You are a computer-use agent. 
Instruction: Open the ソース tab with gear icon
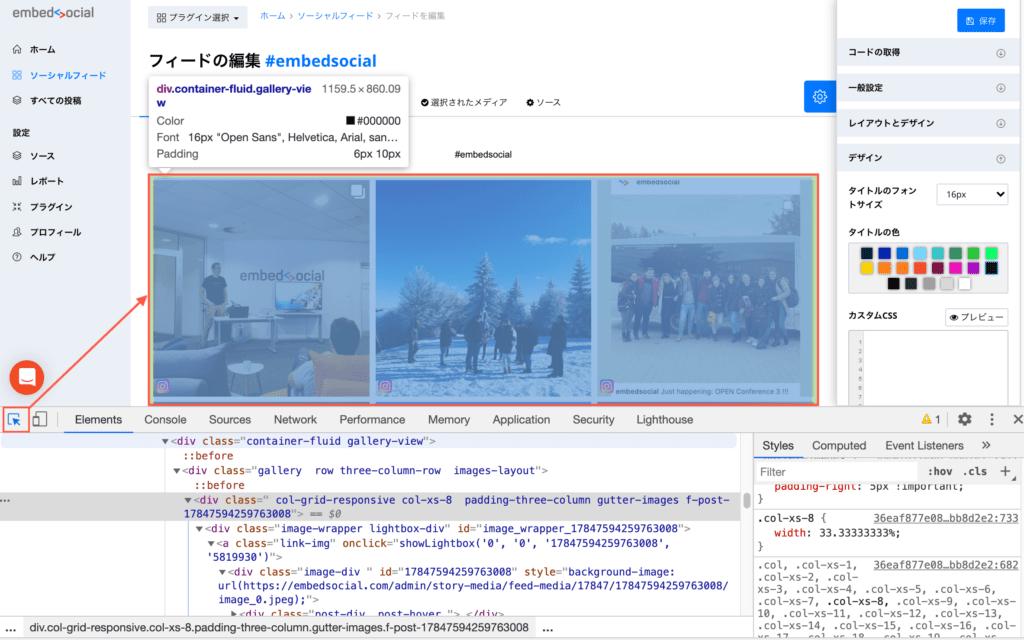click(x=543, y=103)
